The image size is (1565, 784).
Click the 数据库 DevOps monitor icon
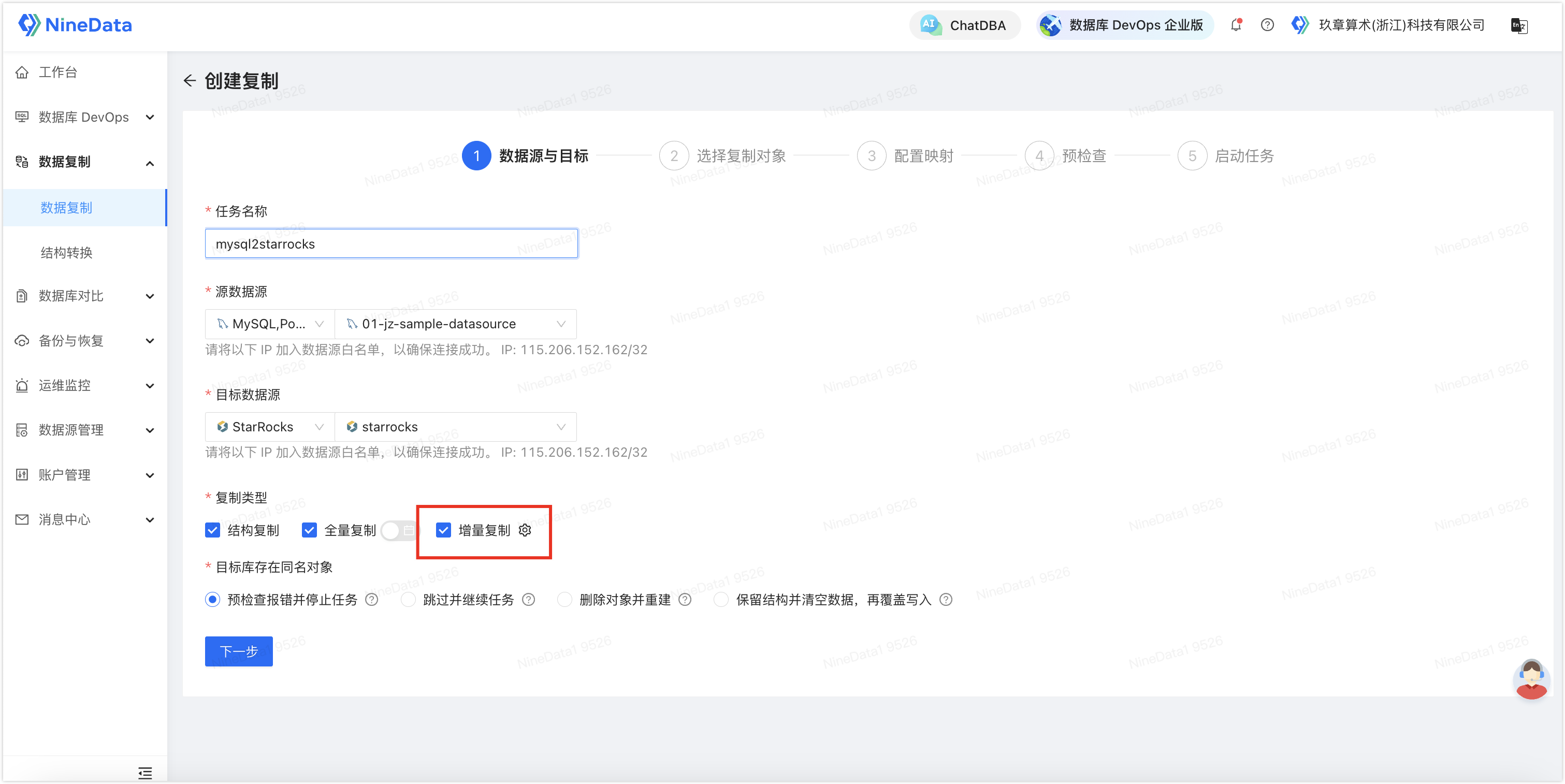(22, 117)
